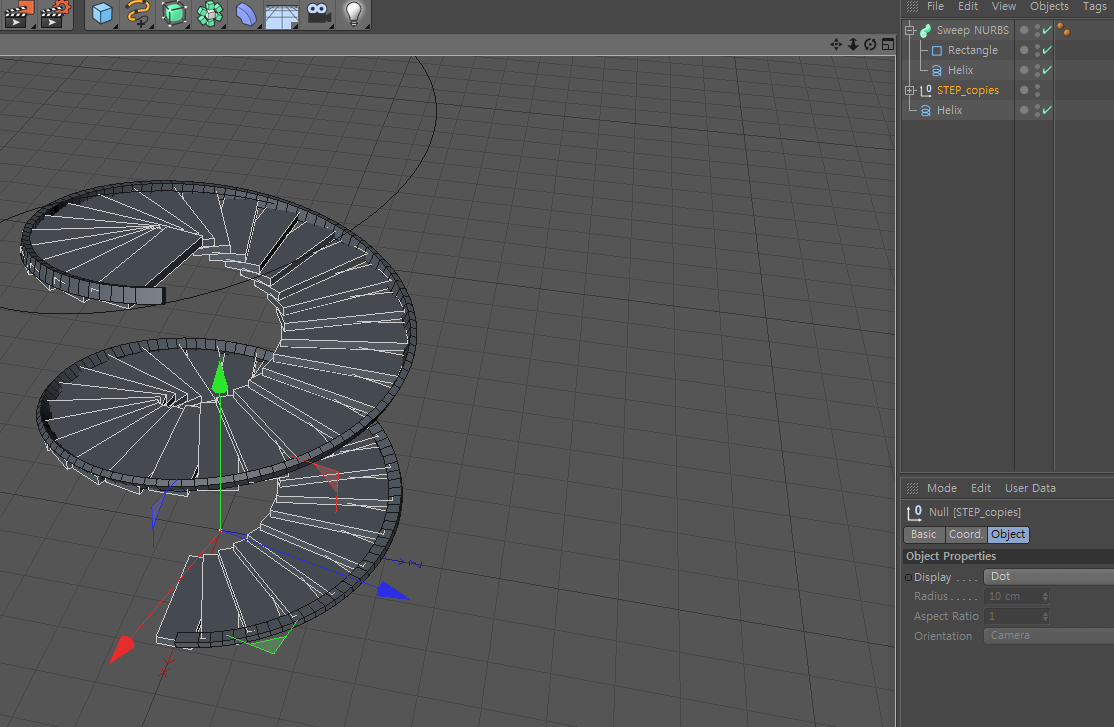Select the orange spline drawing tool

point(139,14)
